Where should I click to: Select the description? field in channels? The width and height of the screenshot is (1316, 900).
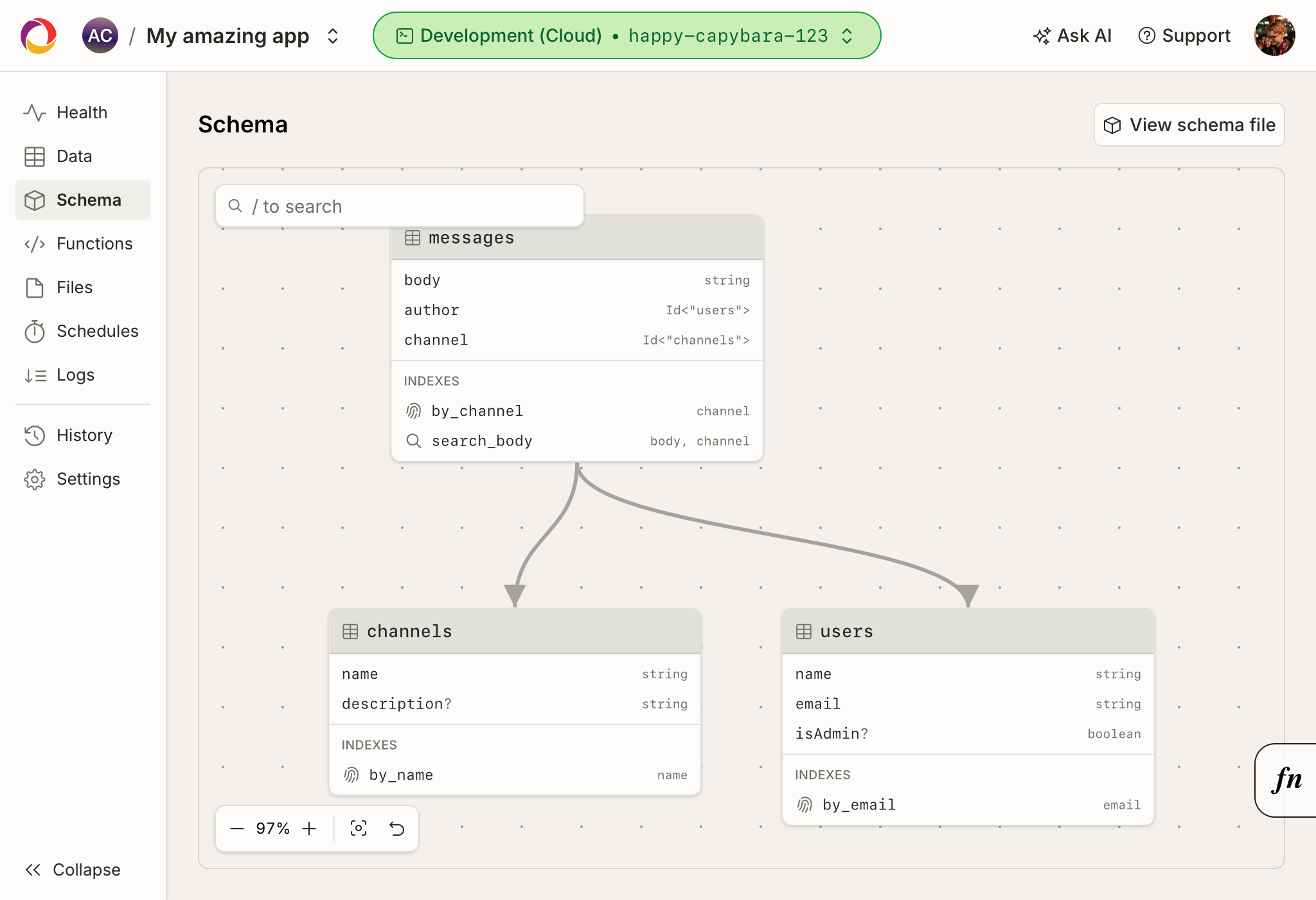[x=515, y=704]
